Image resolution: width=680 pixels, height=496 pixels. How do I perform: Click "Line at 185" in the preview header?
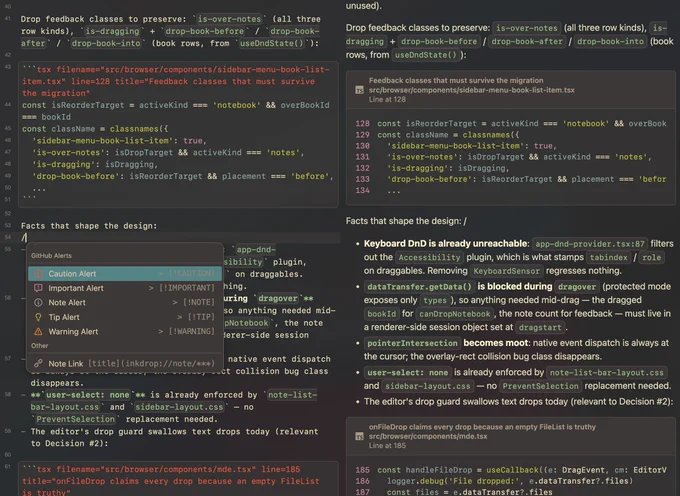coord(387,446)
